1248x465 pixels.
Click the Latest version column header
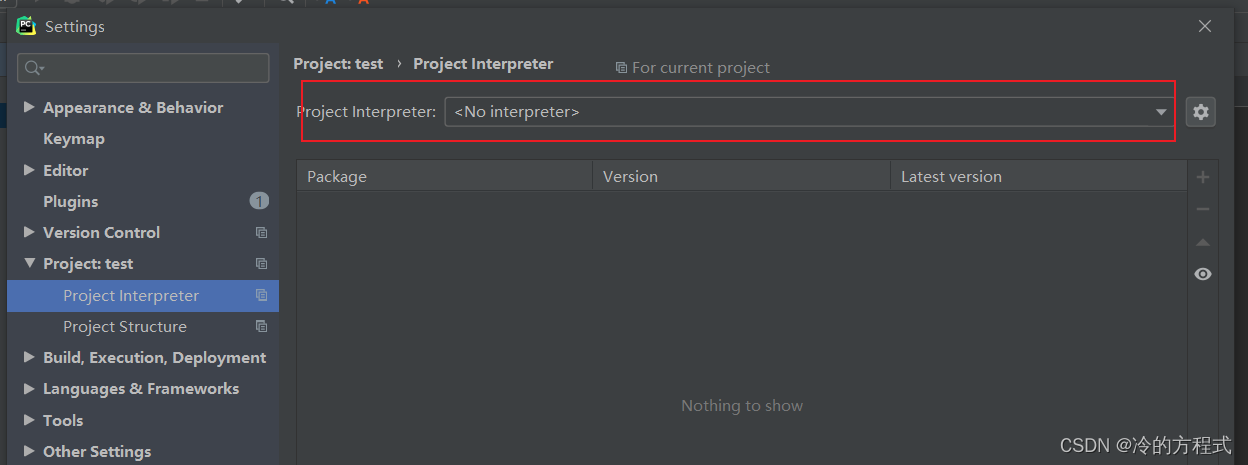[1037, 177]
